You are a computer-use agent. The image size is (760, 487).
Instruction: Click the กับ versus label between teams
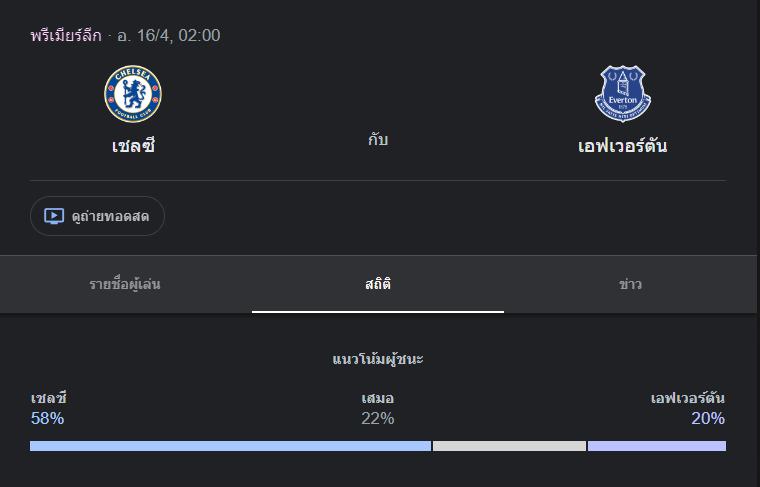pyautogui.click(x=378, y=140)
